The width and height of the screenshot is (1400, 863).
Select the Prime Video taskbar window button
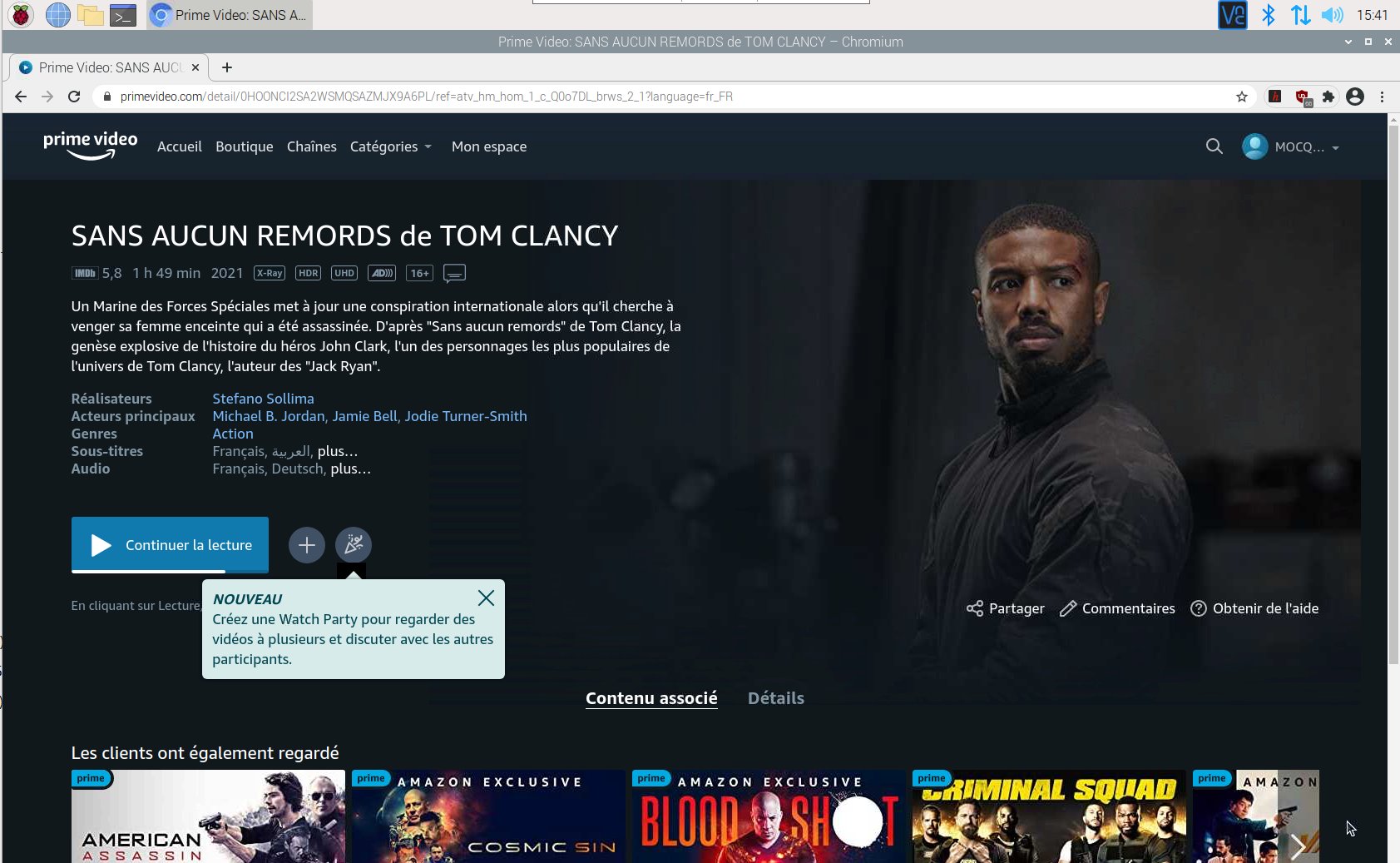point(230,15)
